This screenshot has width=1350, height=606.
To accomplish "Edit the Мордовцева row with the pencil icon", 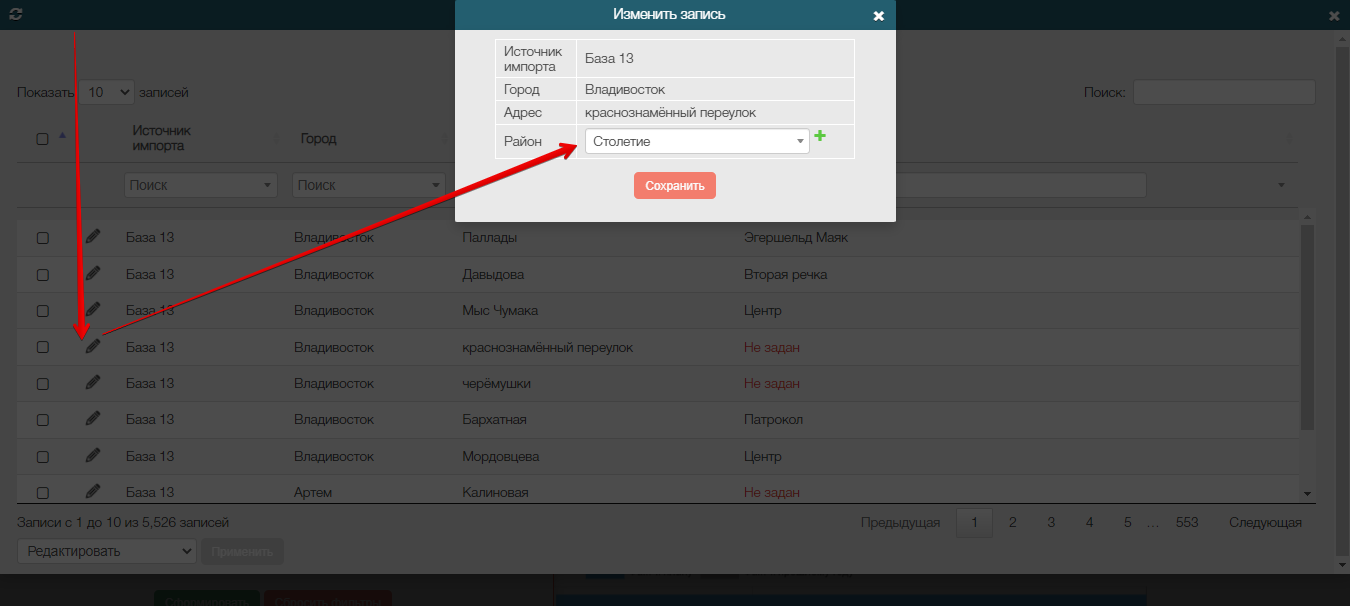I will pyautogui.click(x=93, y=455).
